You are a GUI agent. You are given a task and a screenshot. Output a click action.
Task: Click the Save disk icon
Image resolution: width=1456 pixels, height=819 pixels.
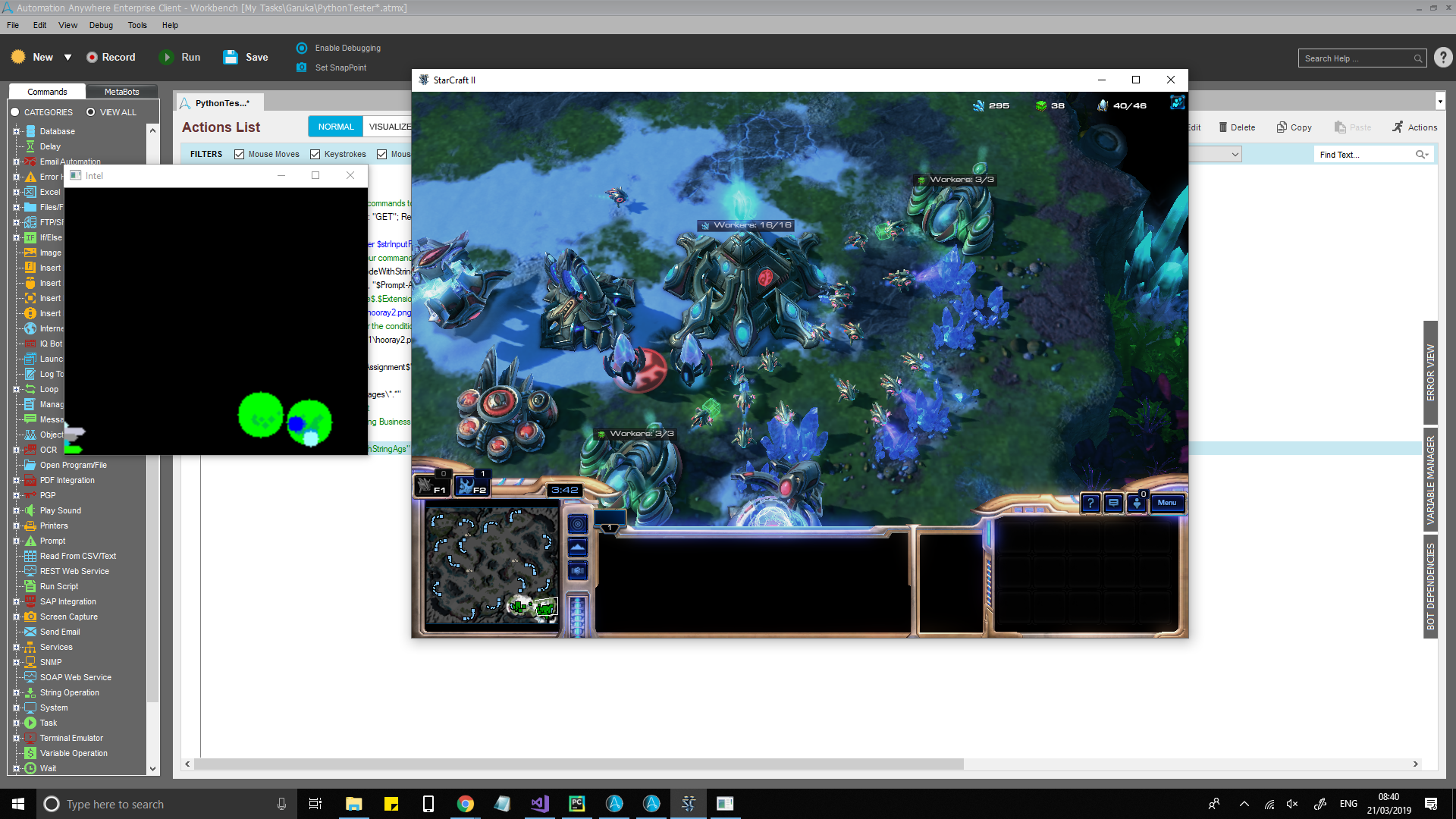[x=231, y=58]
